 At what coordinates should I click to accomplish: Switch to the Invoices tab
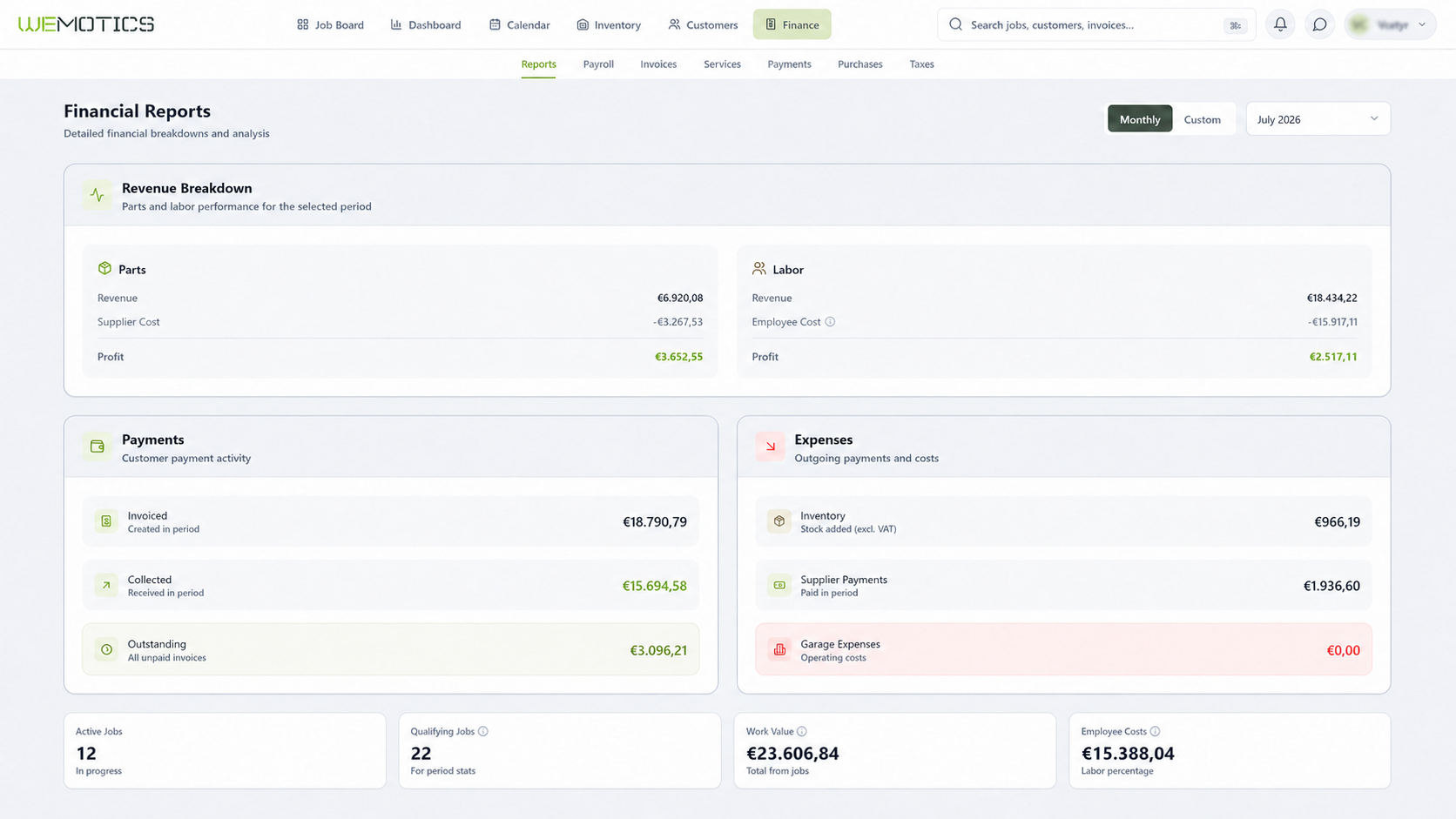point(658,64)
